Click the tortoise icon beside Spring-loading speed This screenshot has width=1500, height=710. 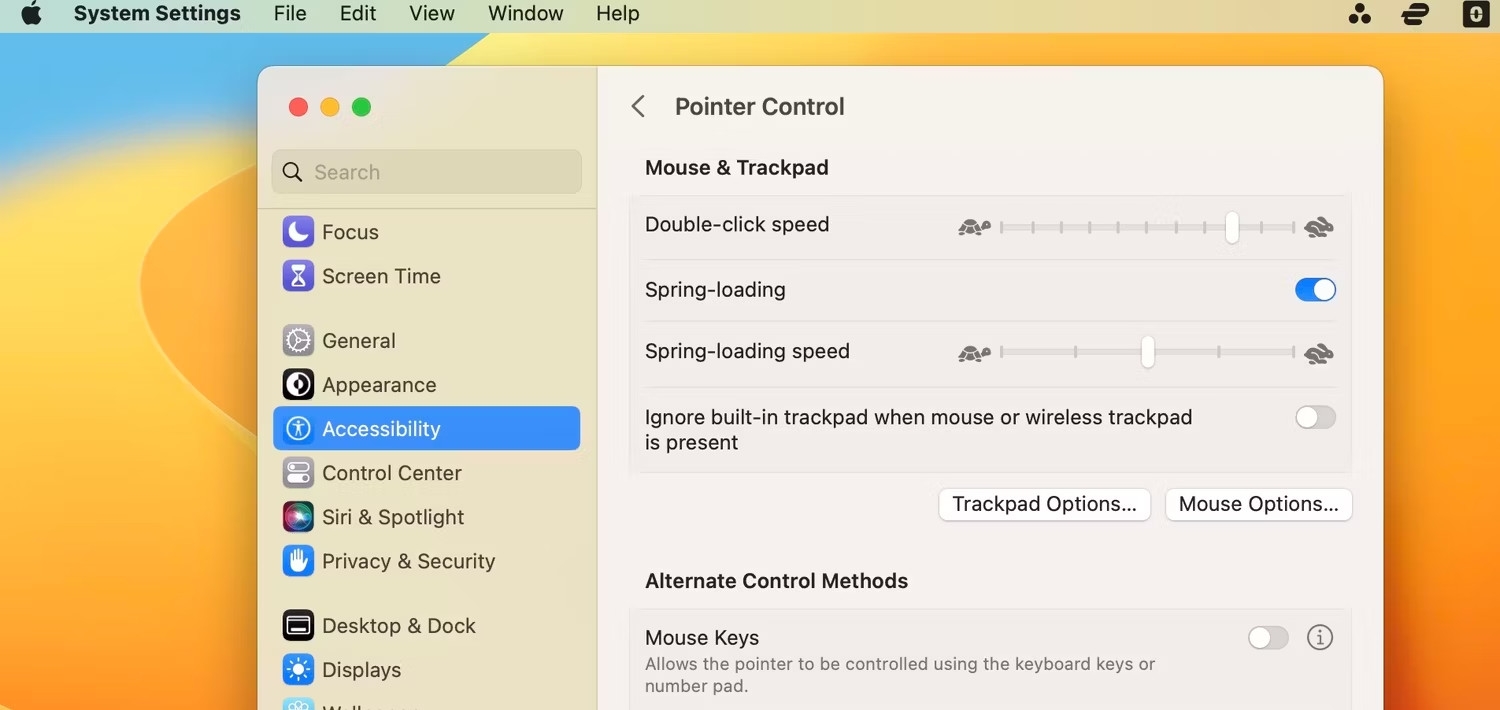tap(974, 353)
